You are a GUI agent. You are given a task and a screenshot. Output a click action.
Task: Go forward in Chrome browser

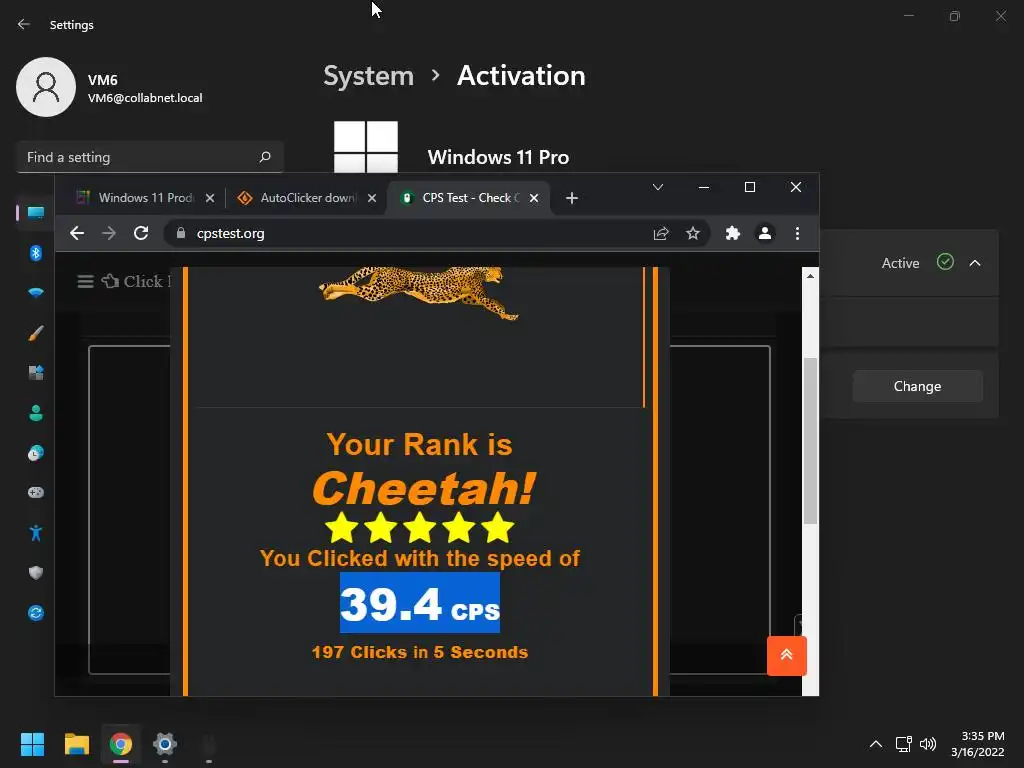(x=108, y=233)
